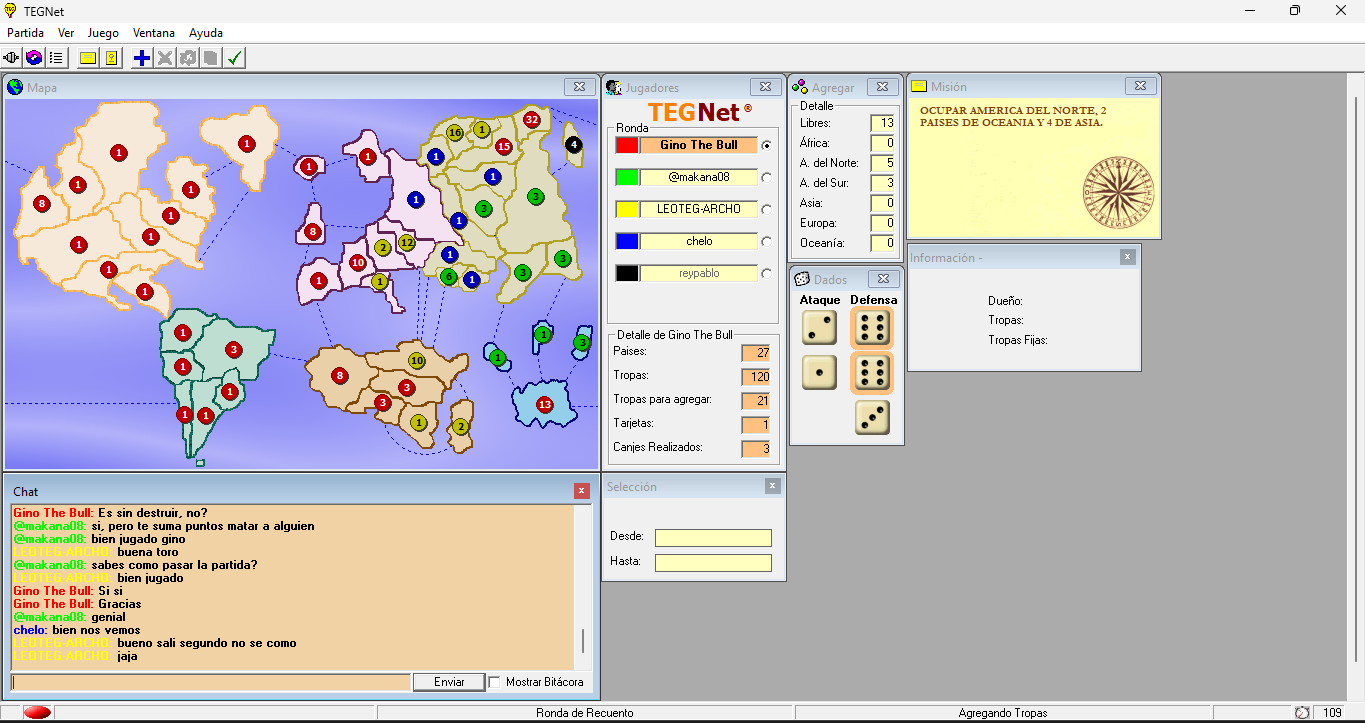This screenshot has width=1365, height=723.
Task: Select the chelo player radio button
Action: [767, 241]
